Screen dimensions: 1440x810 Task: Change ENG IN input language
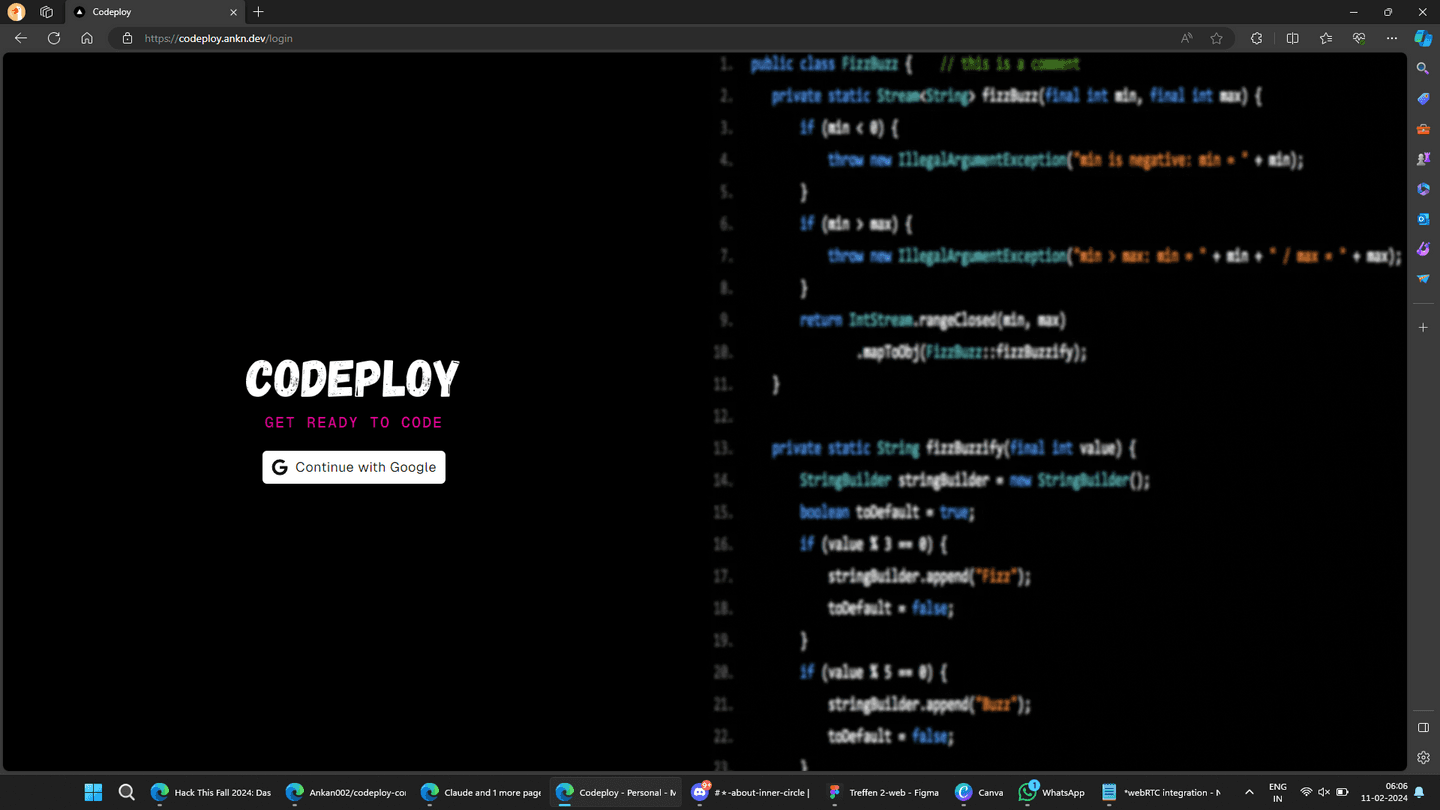click(1278, 792)
